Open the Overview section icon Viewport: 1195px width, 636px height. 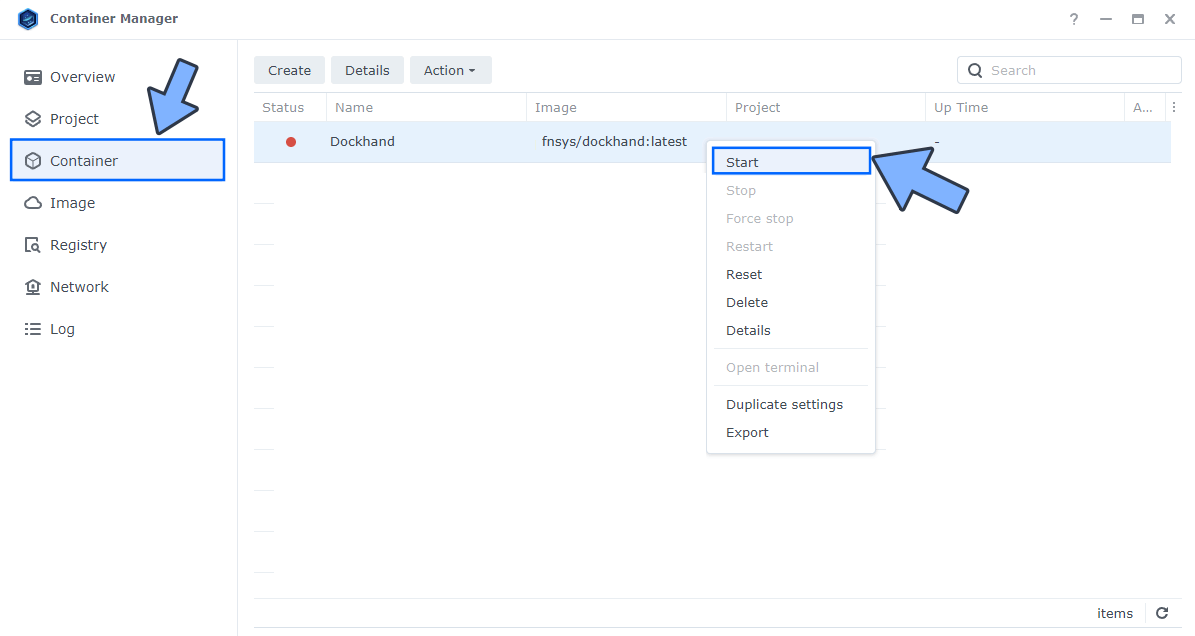(33, 76)
